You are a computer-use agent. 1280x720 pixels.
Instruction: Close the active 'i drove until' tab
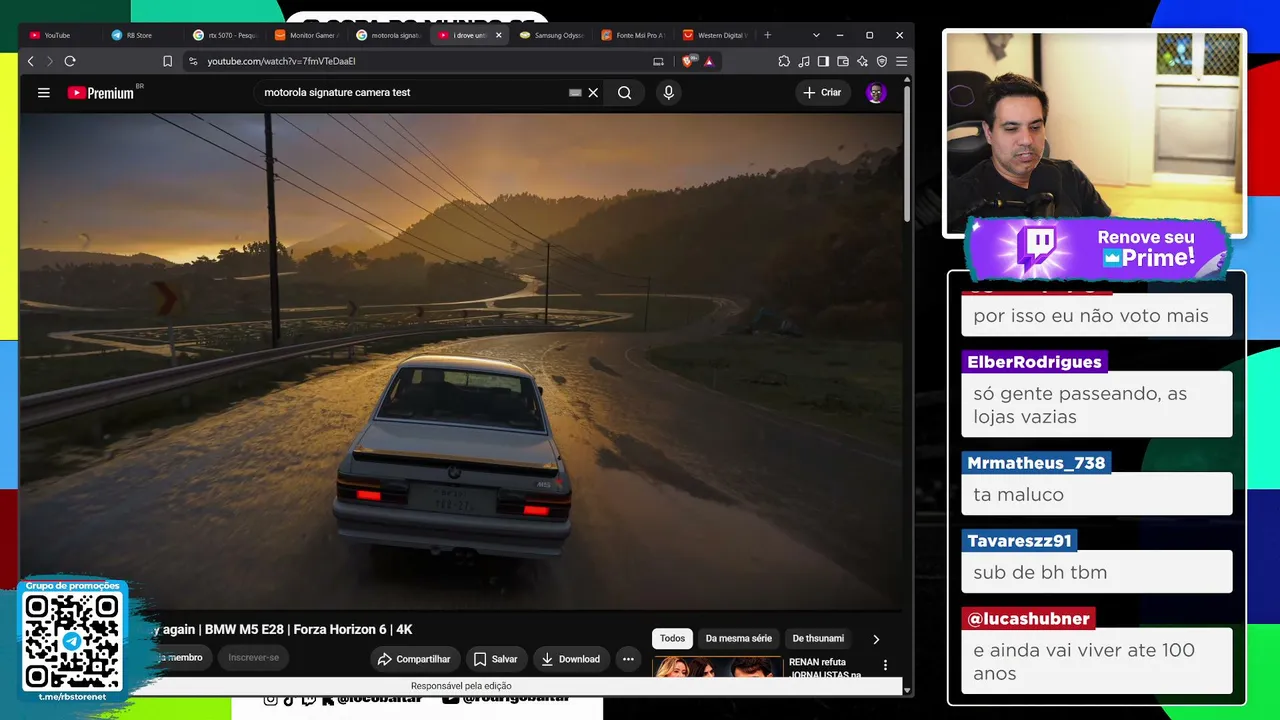pyautogui.click(x=498, y=35)
